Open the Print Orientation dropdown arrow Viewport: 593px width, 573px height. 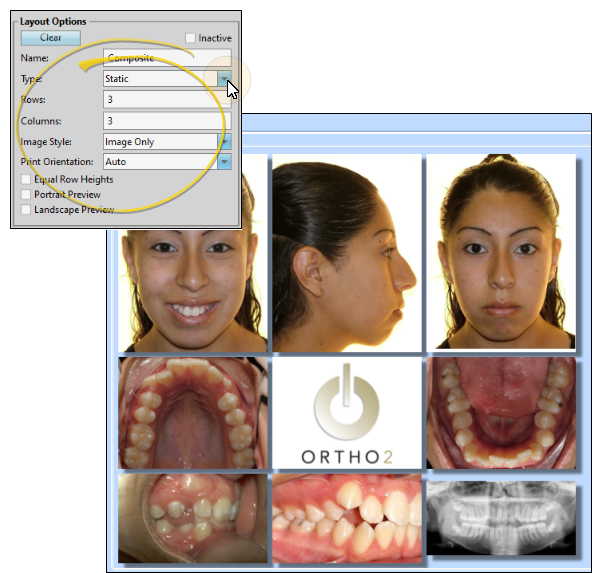224,161
